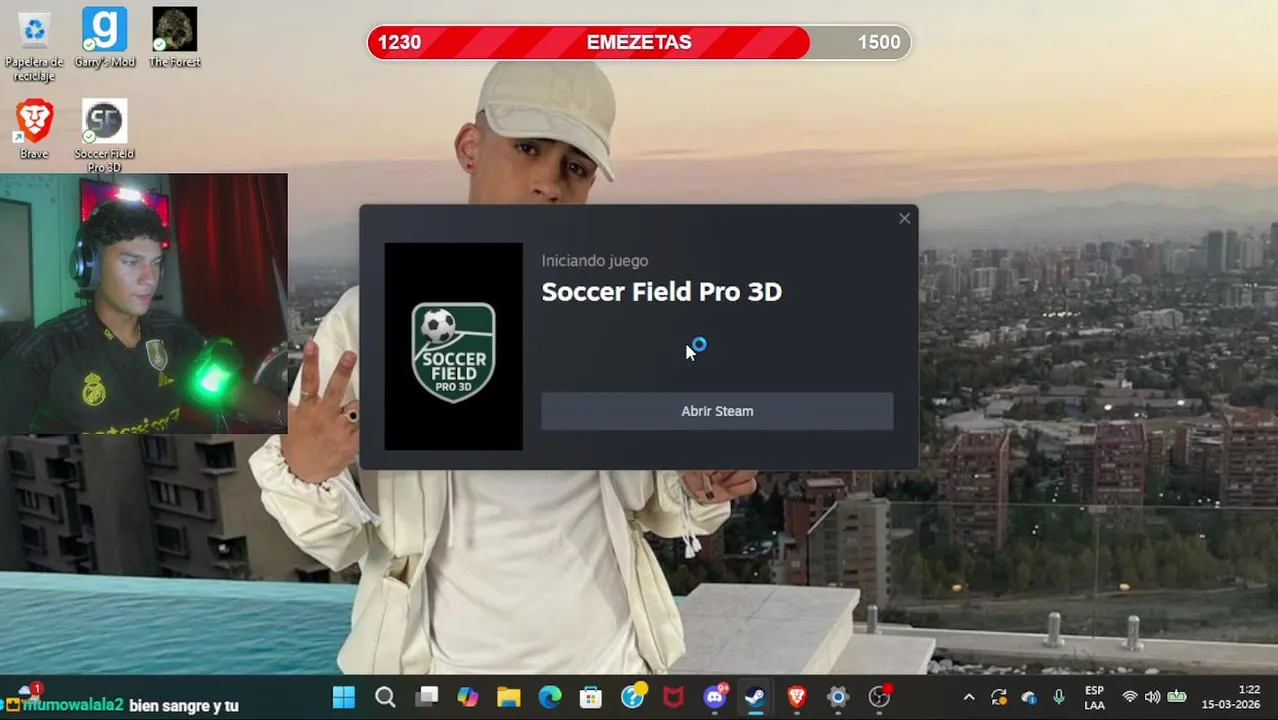The height and width of the screenshot is (720, 1278).
Task: Close the Soccer Field Pro 3D launch dialog
Action: click(x=904, y=218)
